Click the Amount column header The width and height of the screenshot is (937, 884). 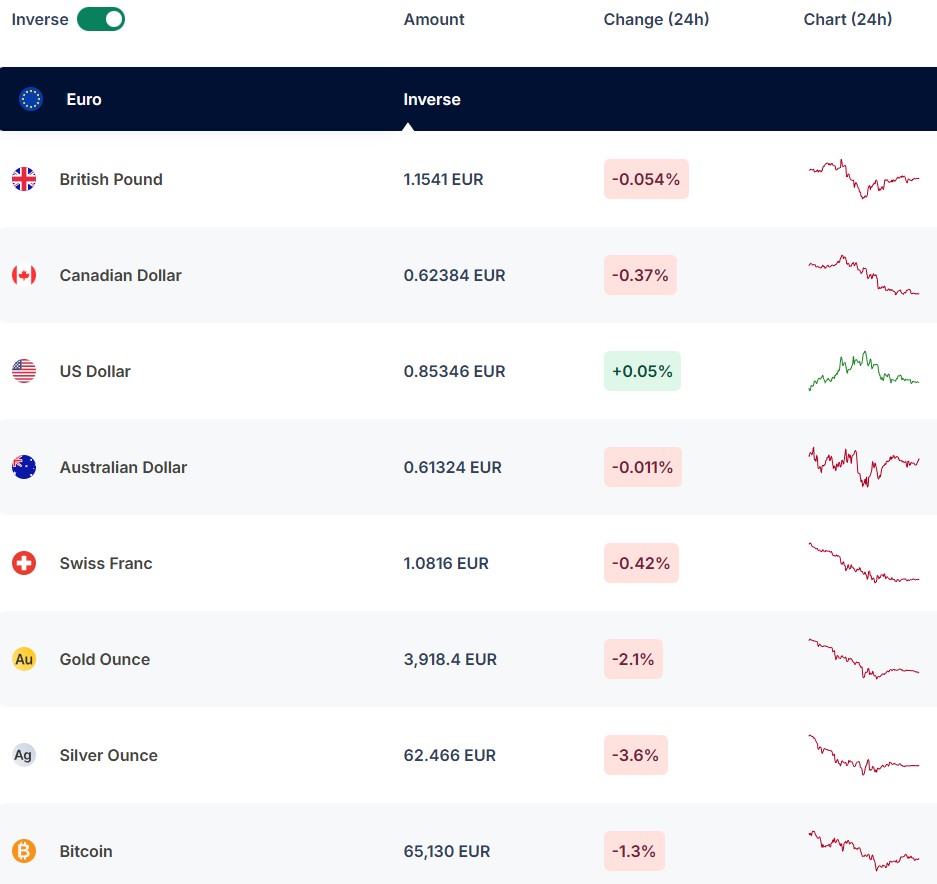tap(434, 19)
